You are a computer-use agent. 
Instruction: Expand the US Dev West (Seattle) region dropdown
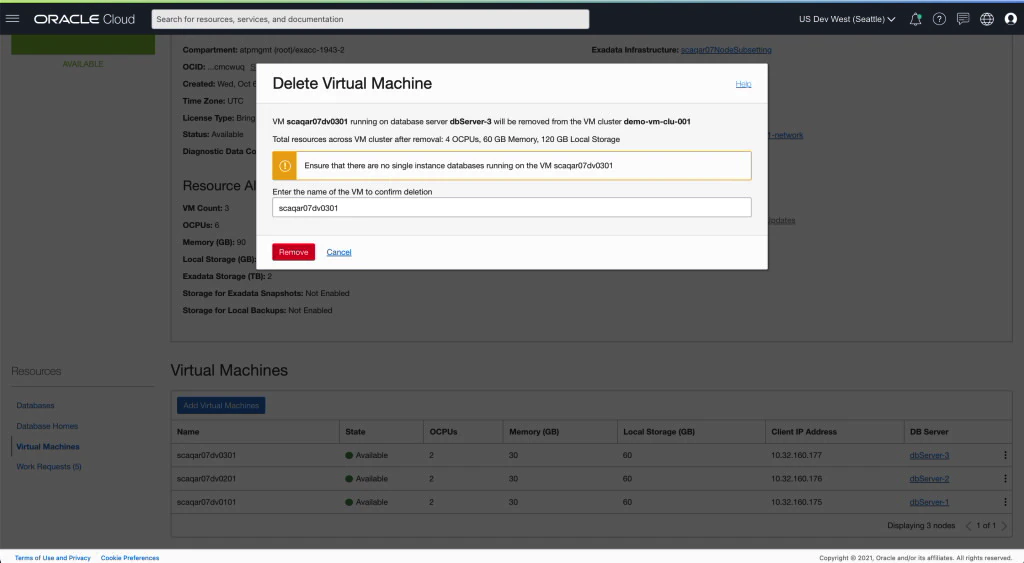(x=847, y=19)
